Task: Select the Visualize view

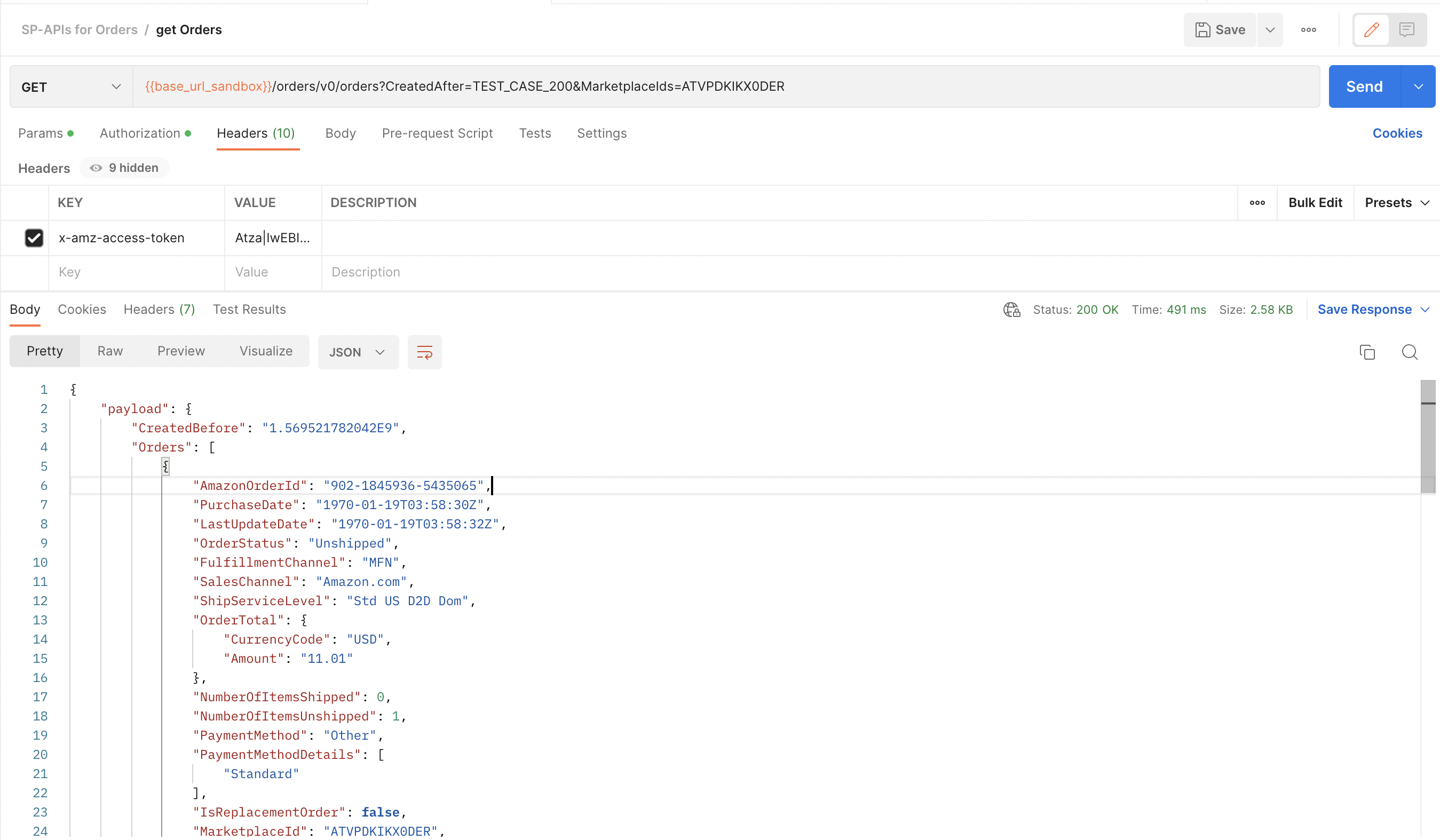Action: pyautogui.click(x=266, y=352)
